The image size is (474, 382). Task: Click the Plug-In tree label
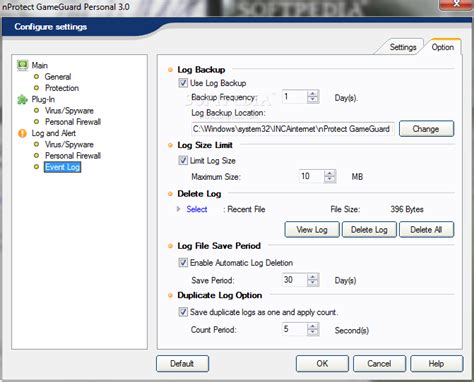coord(43,99)
